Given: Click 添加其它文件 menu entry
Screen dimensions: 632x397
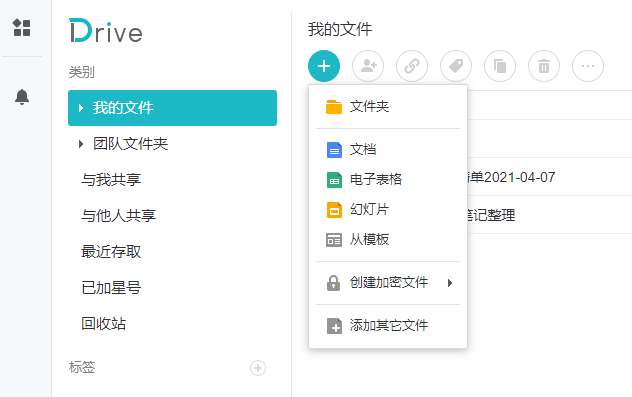Looking at the screenshot, I should (x=388, y=326).
